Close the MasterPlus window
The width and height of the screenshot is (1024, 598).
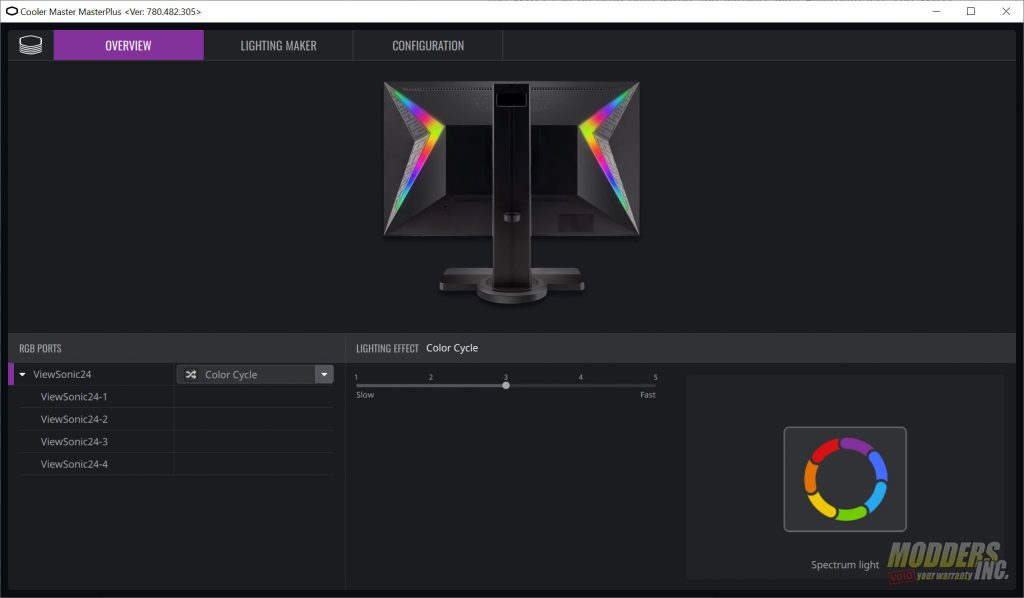click(x=1006, y=11)
